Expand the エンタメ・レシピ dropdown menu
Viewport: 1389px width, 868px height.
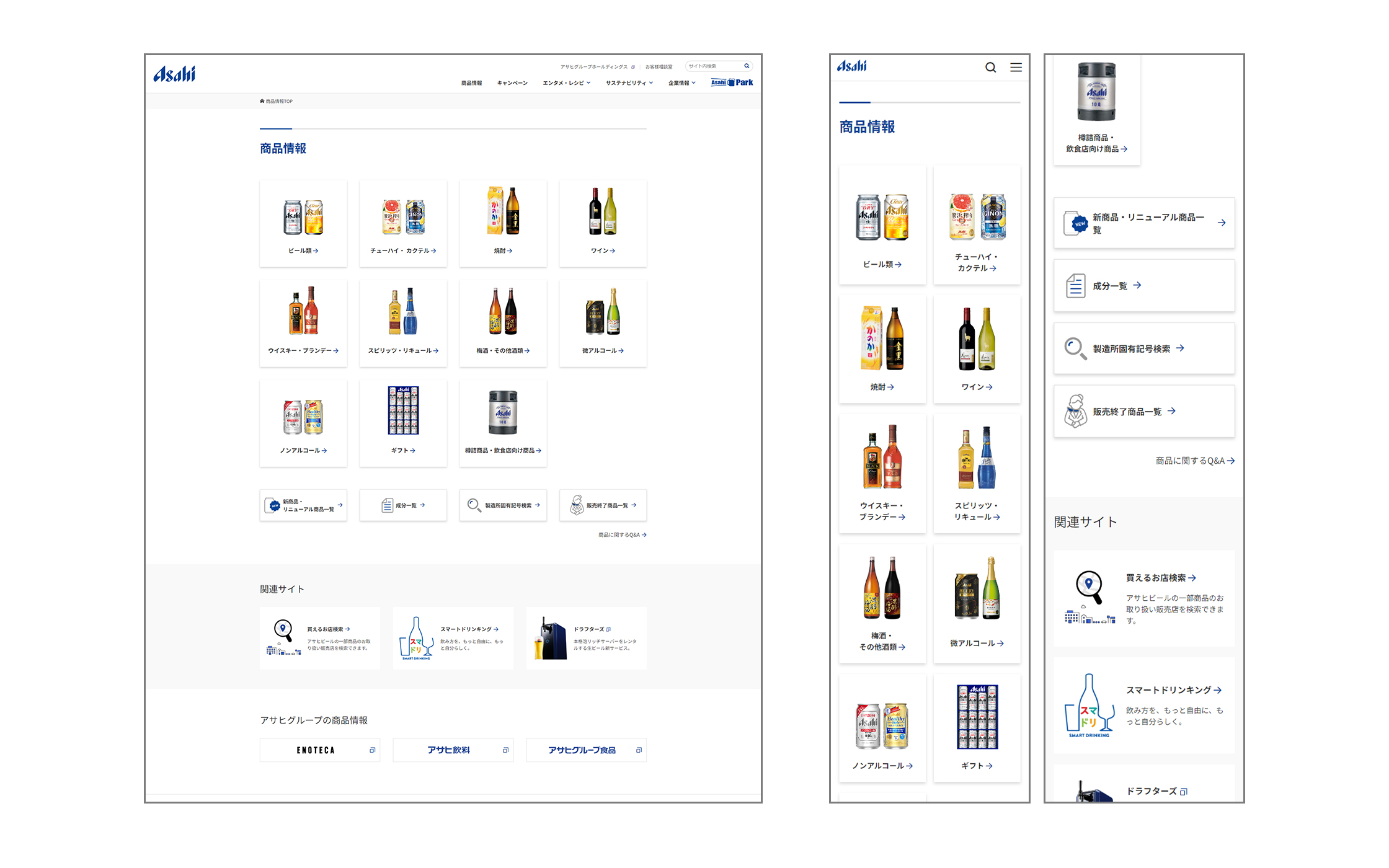click(566, 83)
